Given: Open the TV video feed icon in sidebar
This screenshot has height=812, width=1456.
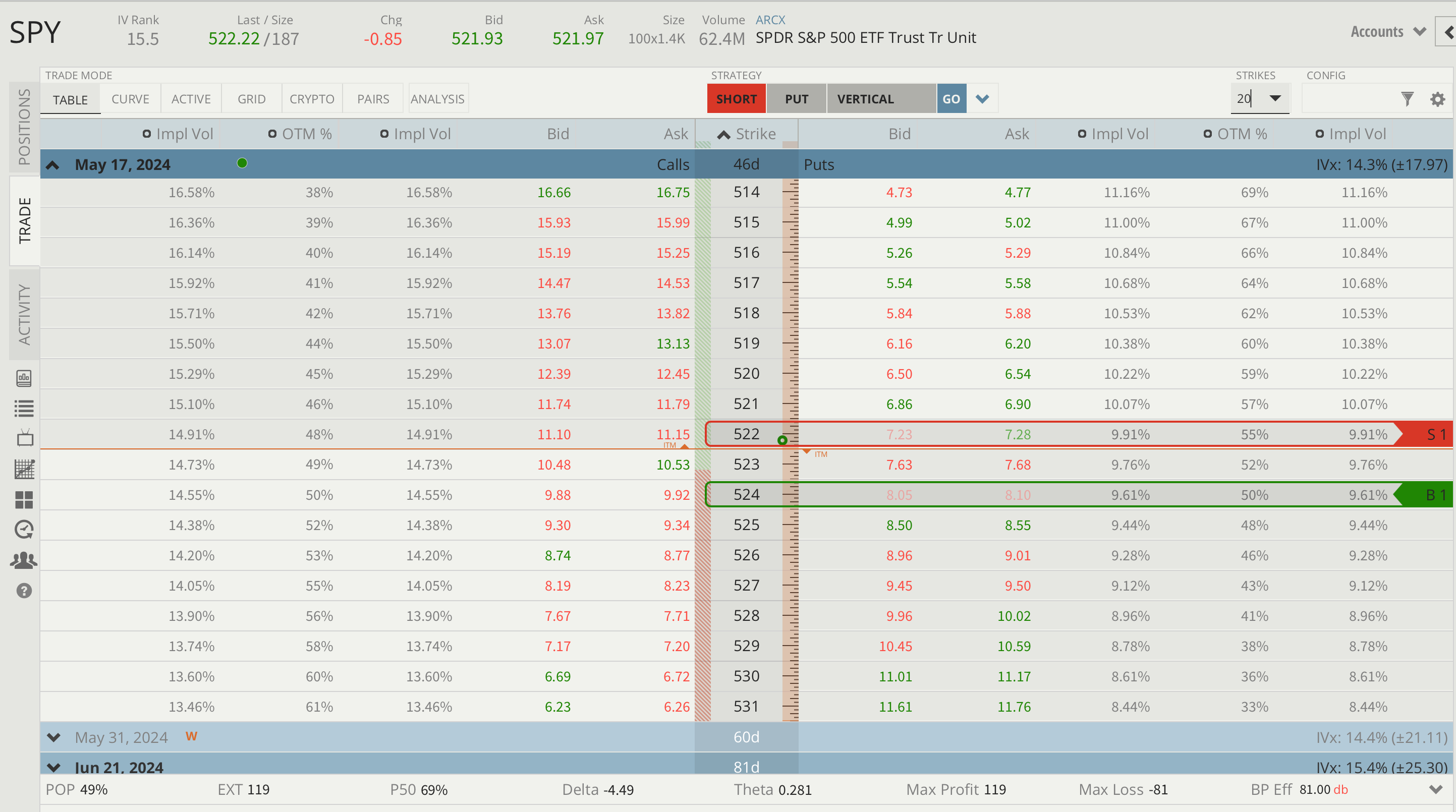Looking at the screenshot, I should pyautogui.click(x=24, y=438).
